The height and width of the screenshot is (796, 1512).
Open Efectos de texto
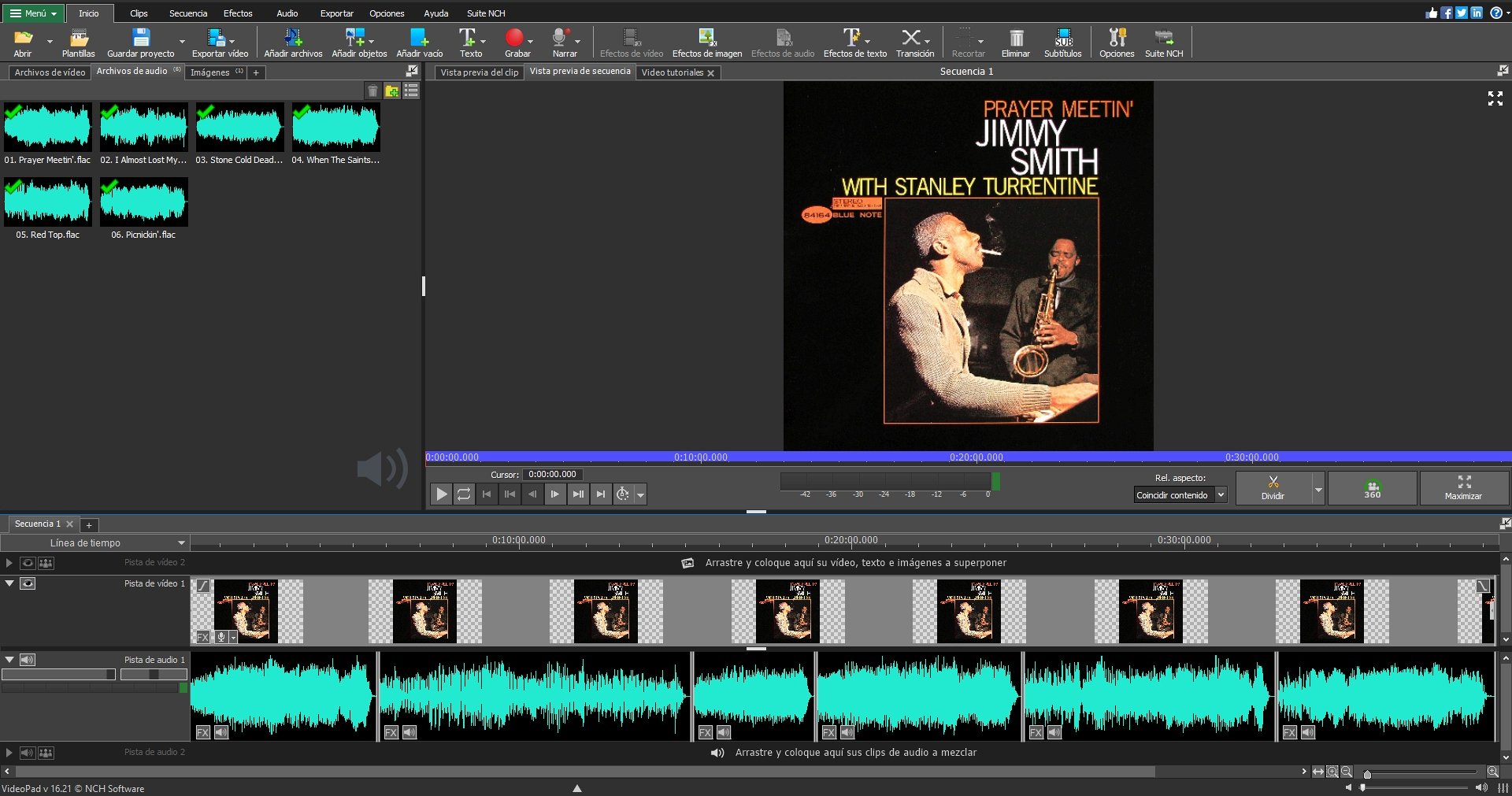coord(854,43)
